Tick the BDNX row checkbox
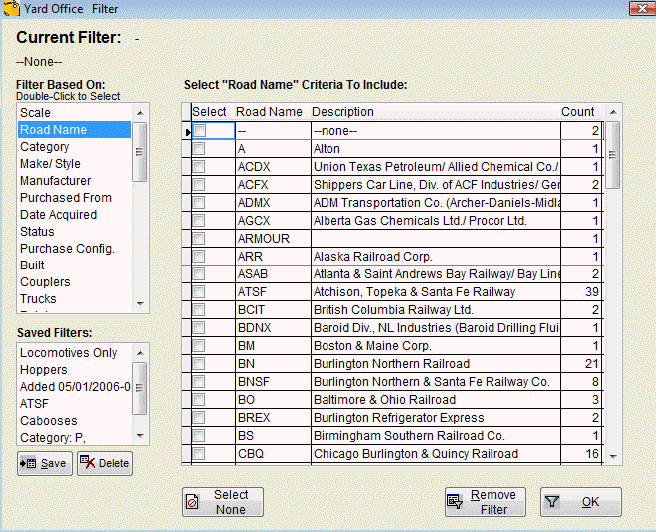Screen dimensions: 656x532 point(199,327)
